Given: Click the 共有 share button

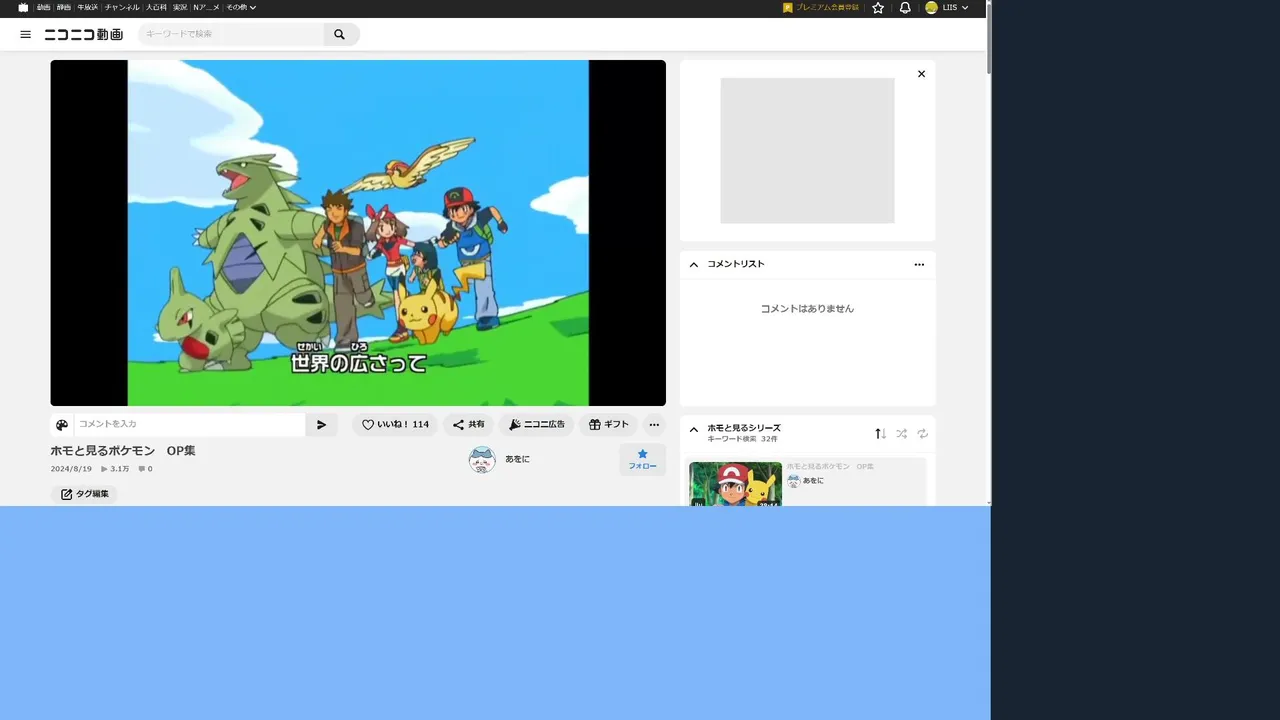Looking at the screenshot, I should coord(469,425).
